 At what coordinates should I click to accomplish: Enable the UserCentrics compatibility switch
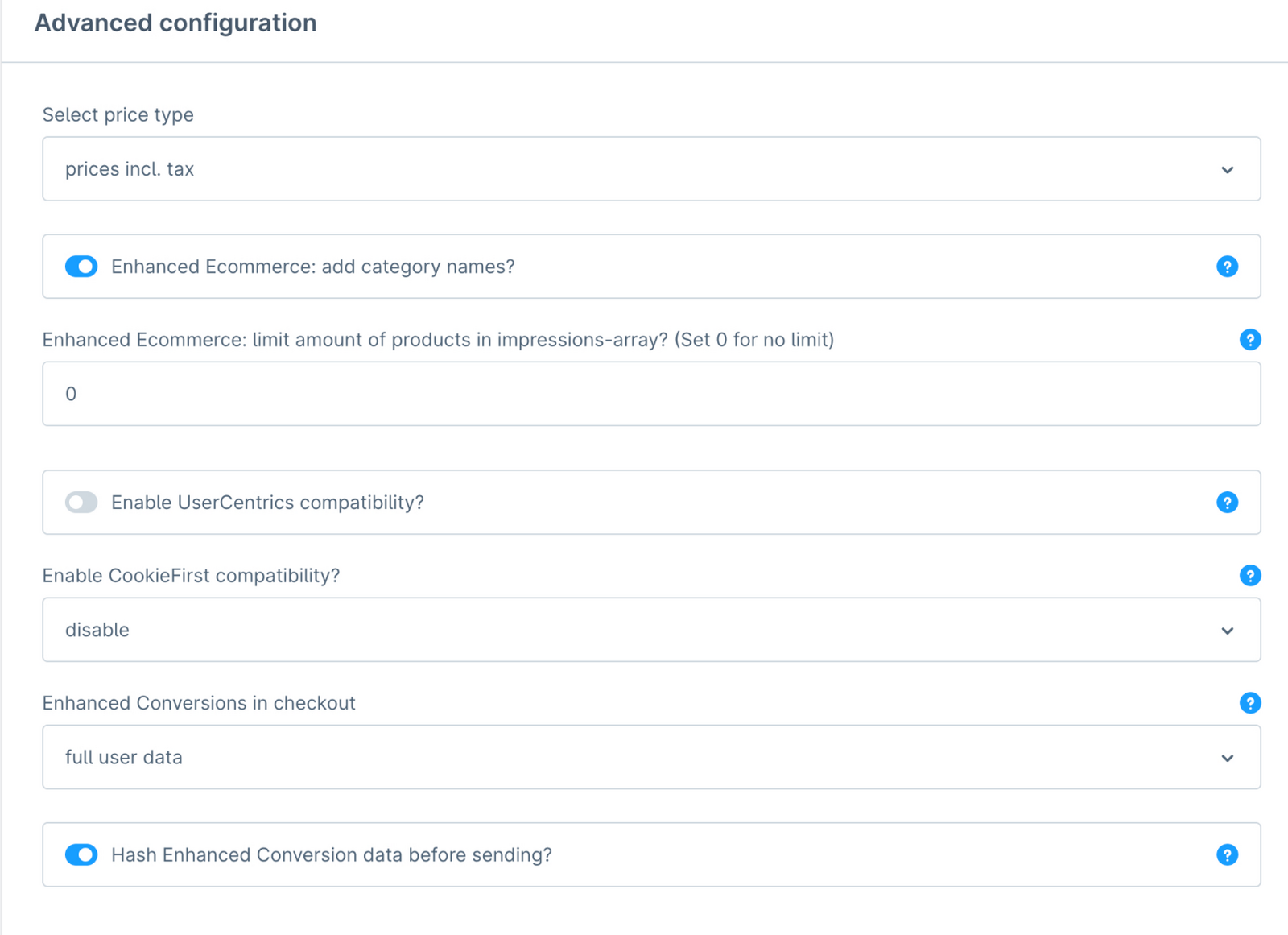tap(81, 503)
